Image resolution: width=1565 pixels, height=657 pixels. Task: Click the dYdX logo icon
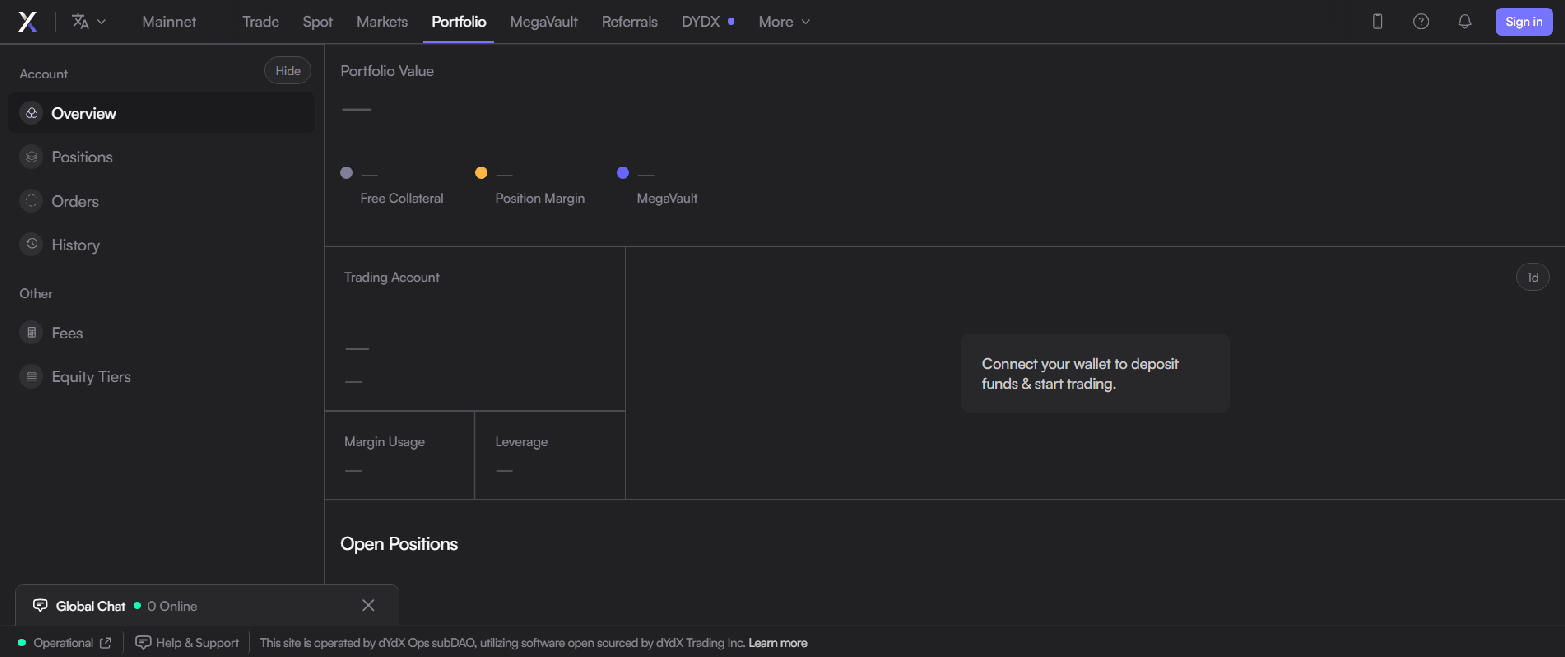[x=28, y=22]
